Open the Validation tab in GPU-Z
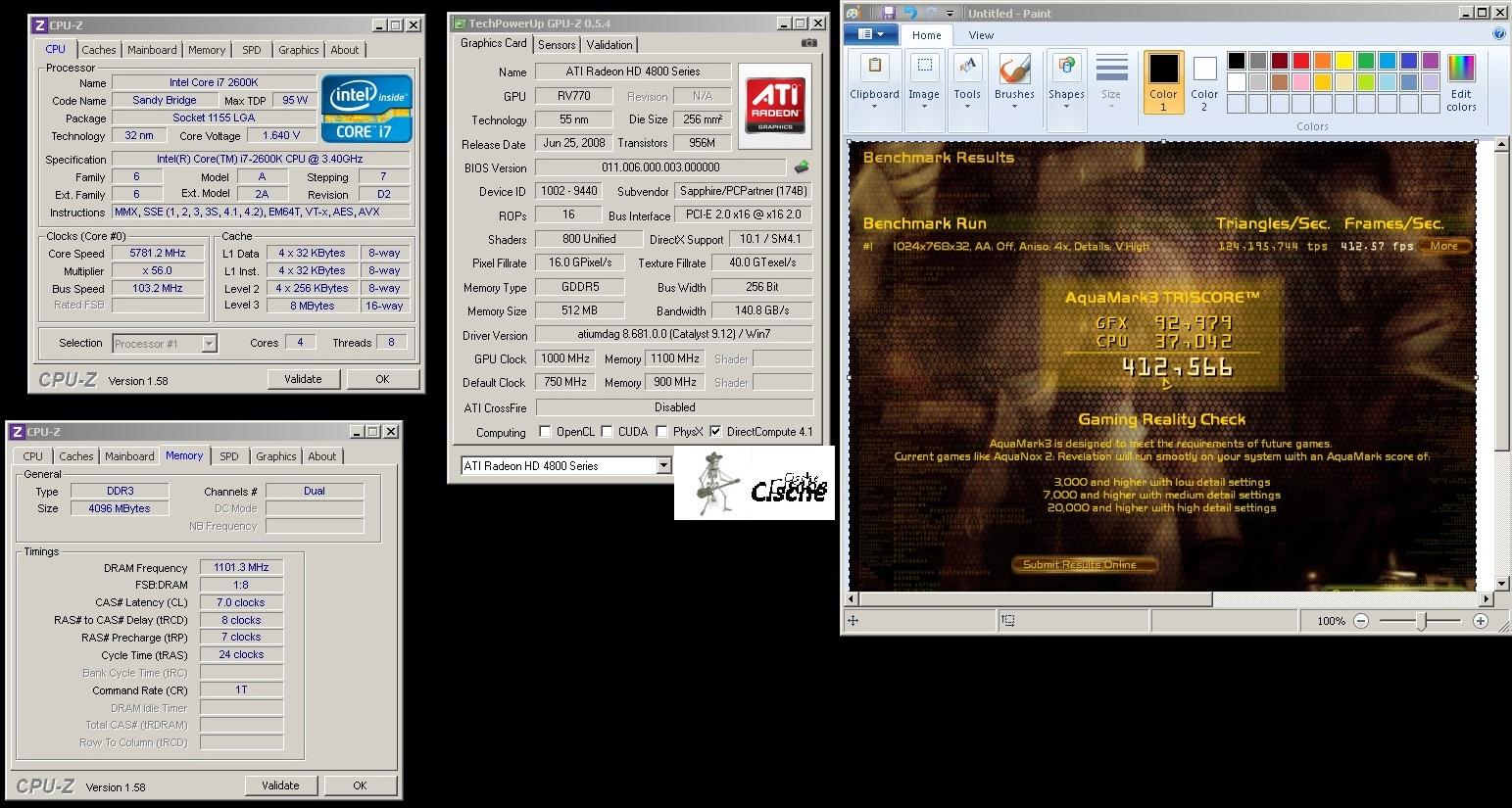The image size is (1512, 808). pyautogui.click(x=610, y=45)
